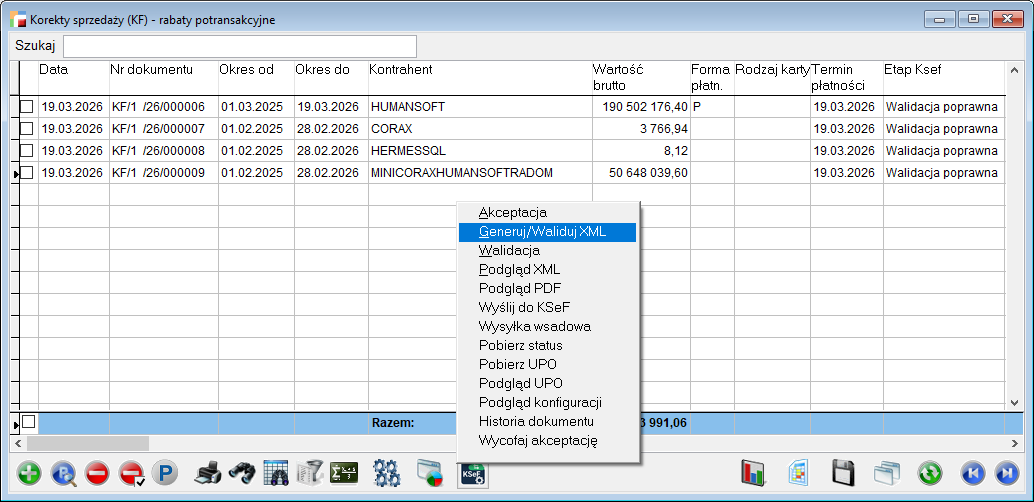Viewport: 1034px width, 502px height.
Task: Click the green plus add document icon
Action: pos(30,473)
